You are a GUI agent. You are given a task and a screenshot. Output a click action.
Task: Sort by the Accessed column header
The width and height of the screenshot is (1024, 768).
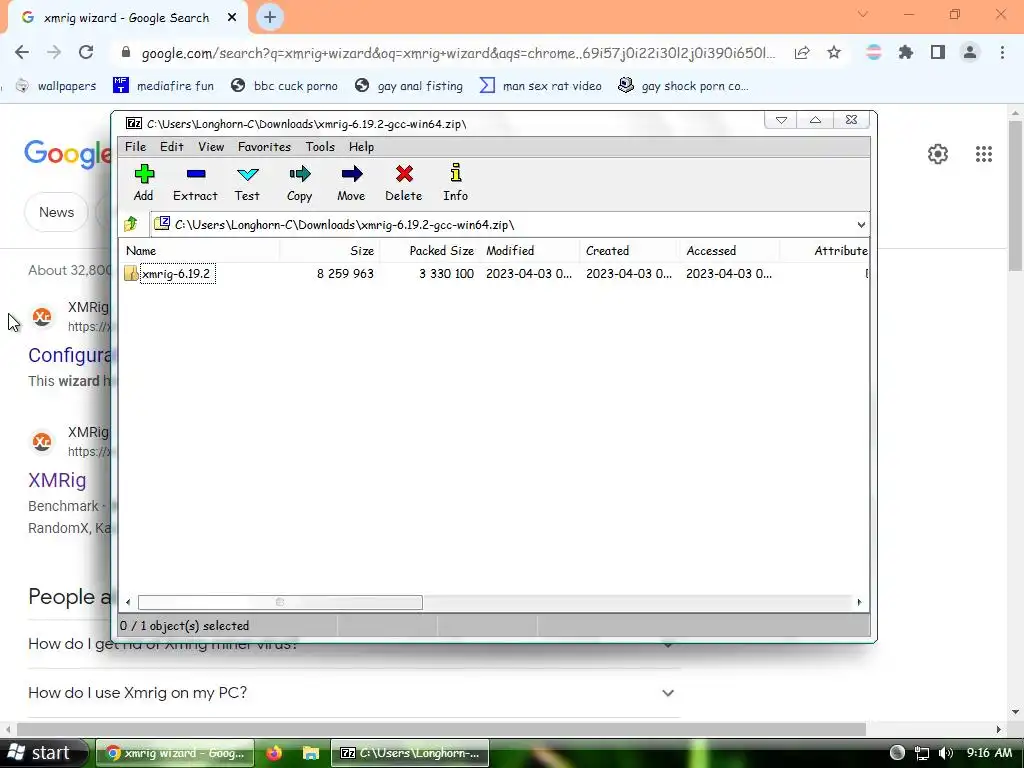click(729, 251)
